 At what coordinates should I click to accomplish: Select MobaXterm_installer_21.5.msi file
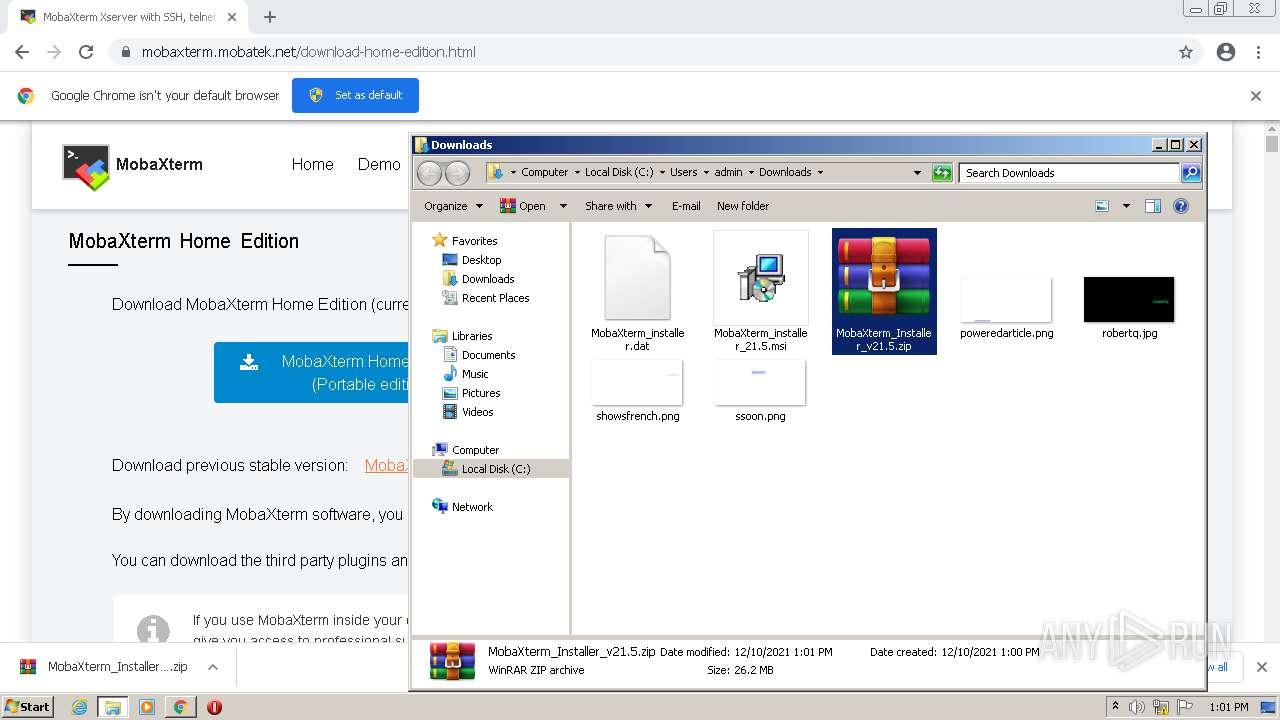(x=760, y=292)
